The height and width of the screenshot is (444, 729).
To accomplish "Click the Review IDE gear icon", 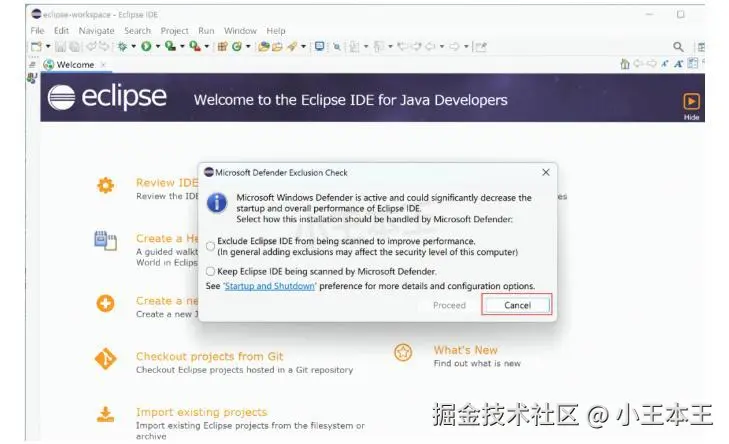I will click(x=106, y=185).
